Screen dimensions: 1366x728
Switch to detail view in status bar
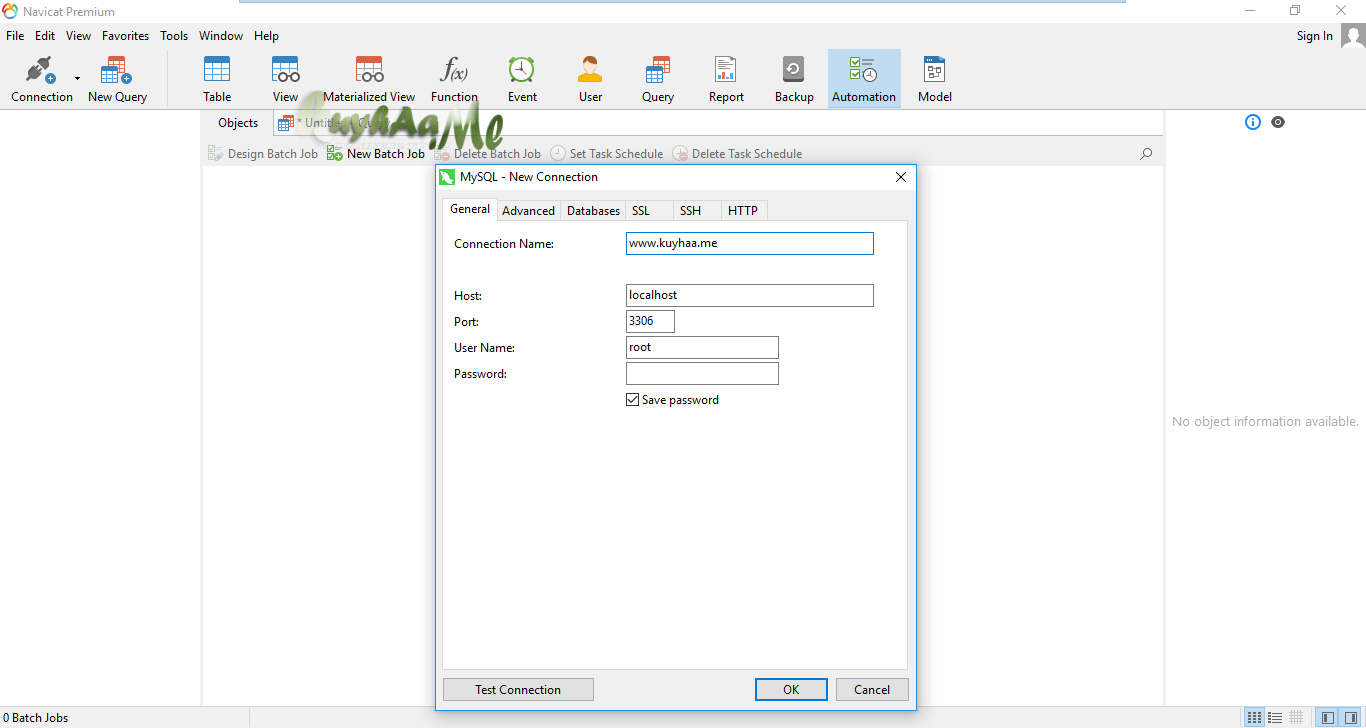(1275, 717)
